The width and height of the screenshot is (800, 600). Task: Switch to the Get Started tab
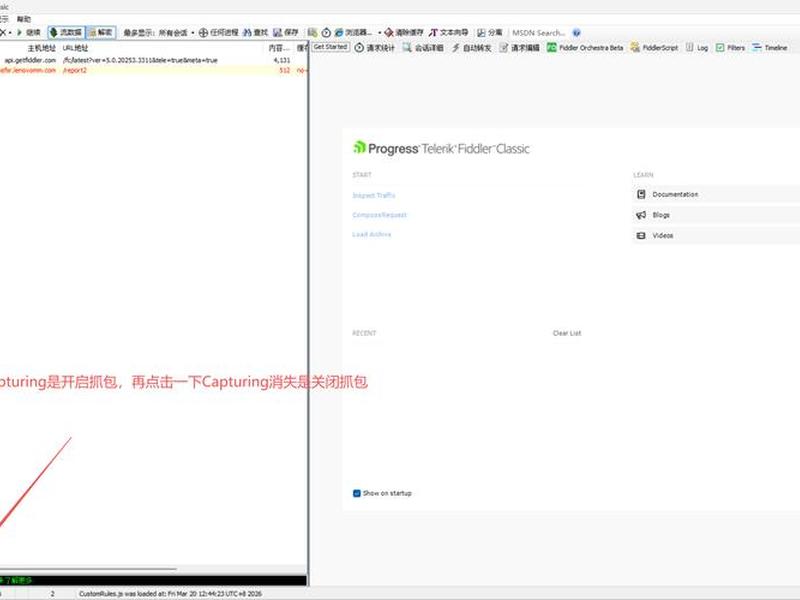click(331, 47)
